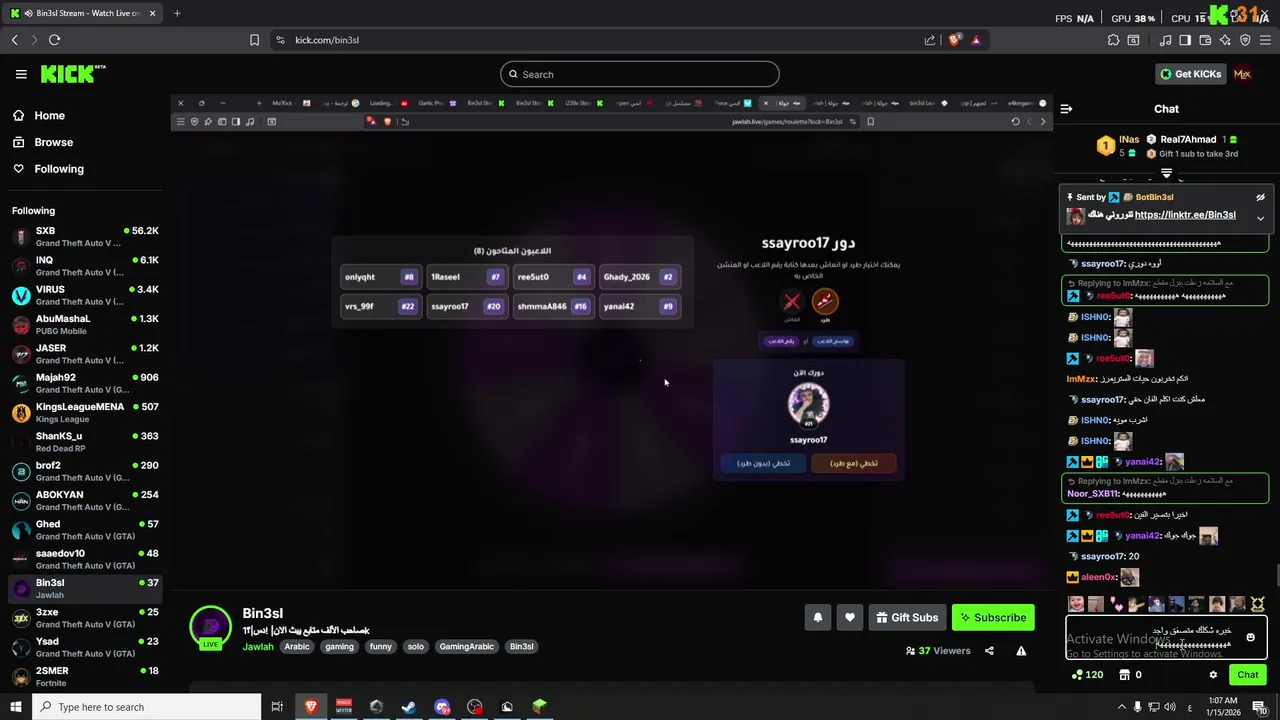Toggle the Brave sidebar panel
Screen dimensions: 1280x720
(x=1185, y=40)
